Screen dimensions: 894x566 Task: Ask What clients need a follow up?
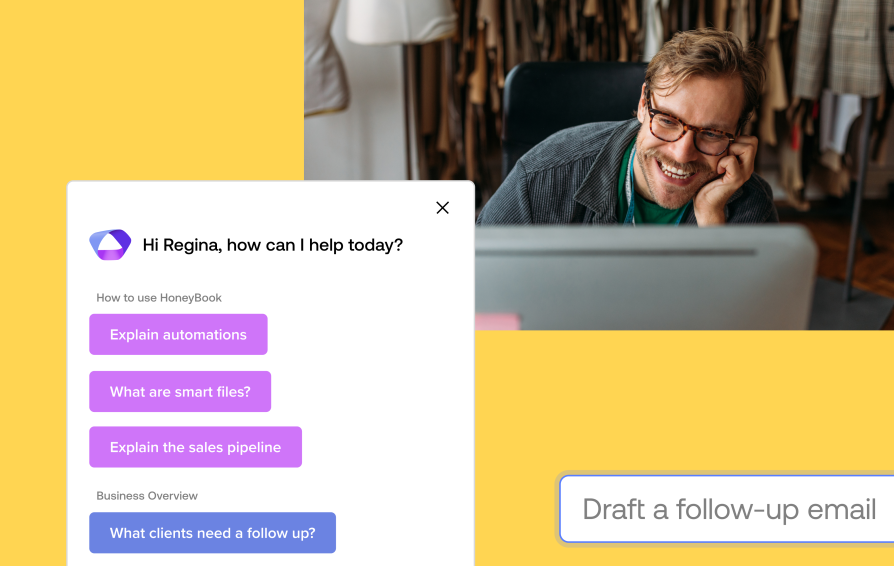point(212,532)
